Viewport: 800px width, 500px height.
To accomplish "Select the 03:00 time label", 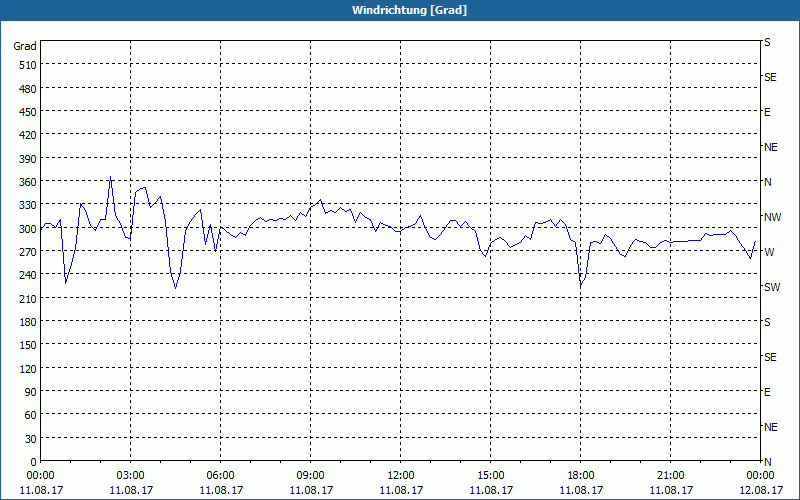I will pyautogui.click(x=131, y=476).
